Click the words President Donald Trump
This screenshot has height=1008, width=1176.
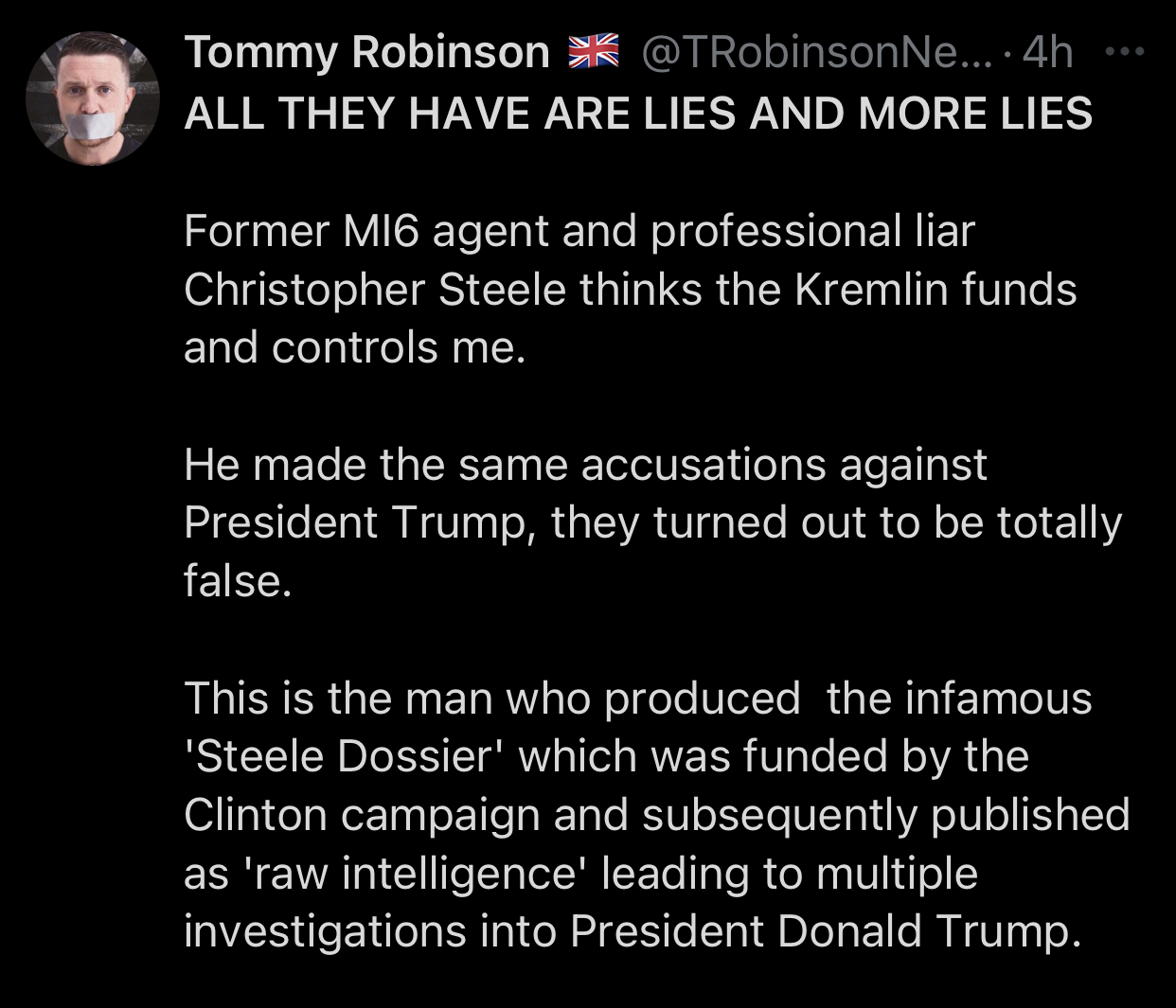point(824,931)
